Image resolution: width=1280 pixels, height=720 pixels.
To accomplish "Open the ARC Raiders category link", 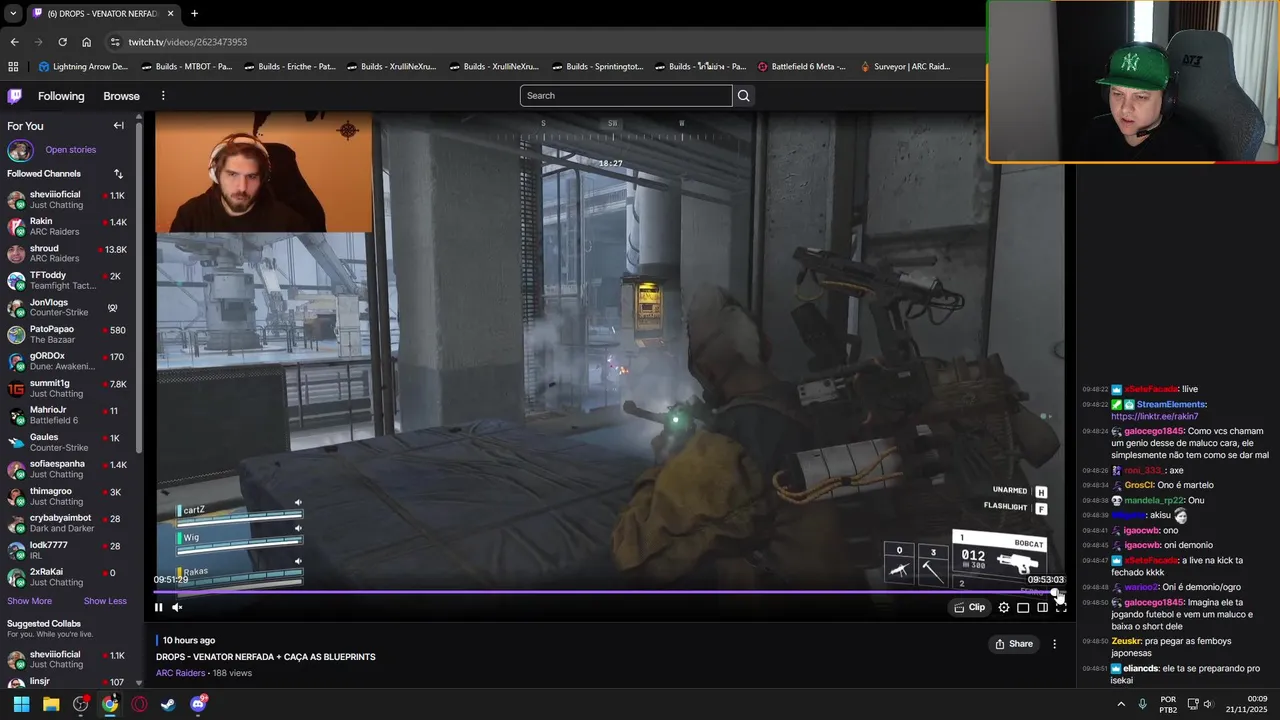I will click(181, 673).
